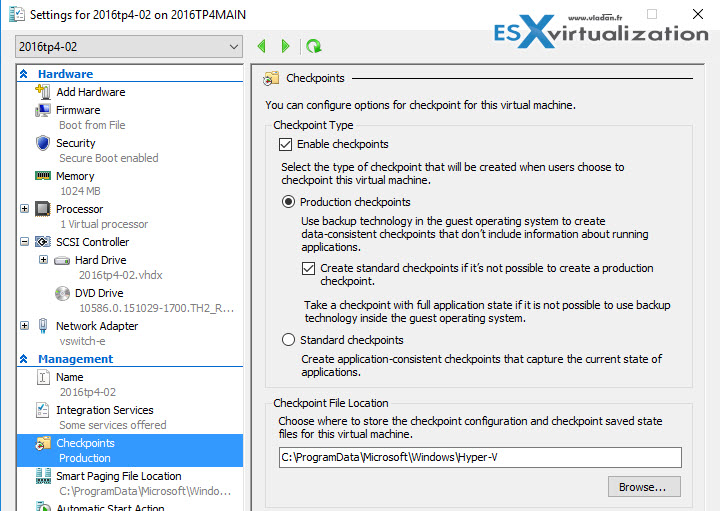
Task: Click the Browse... button
Action: point(644,487)
